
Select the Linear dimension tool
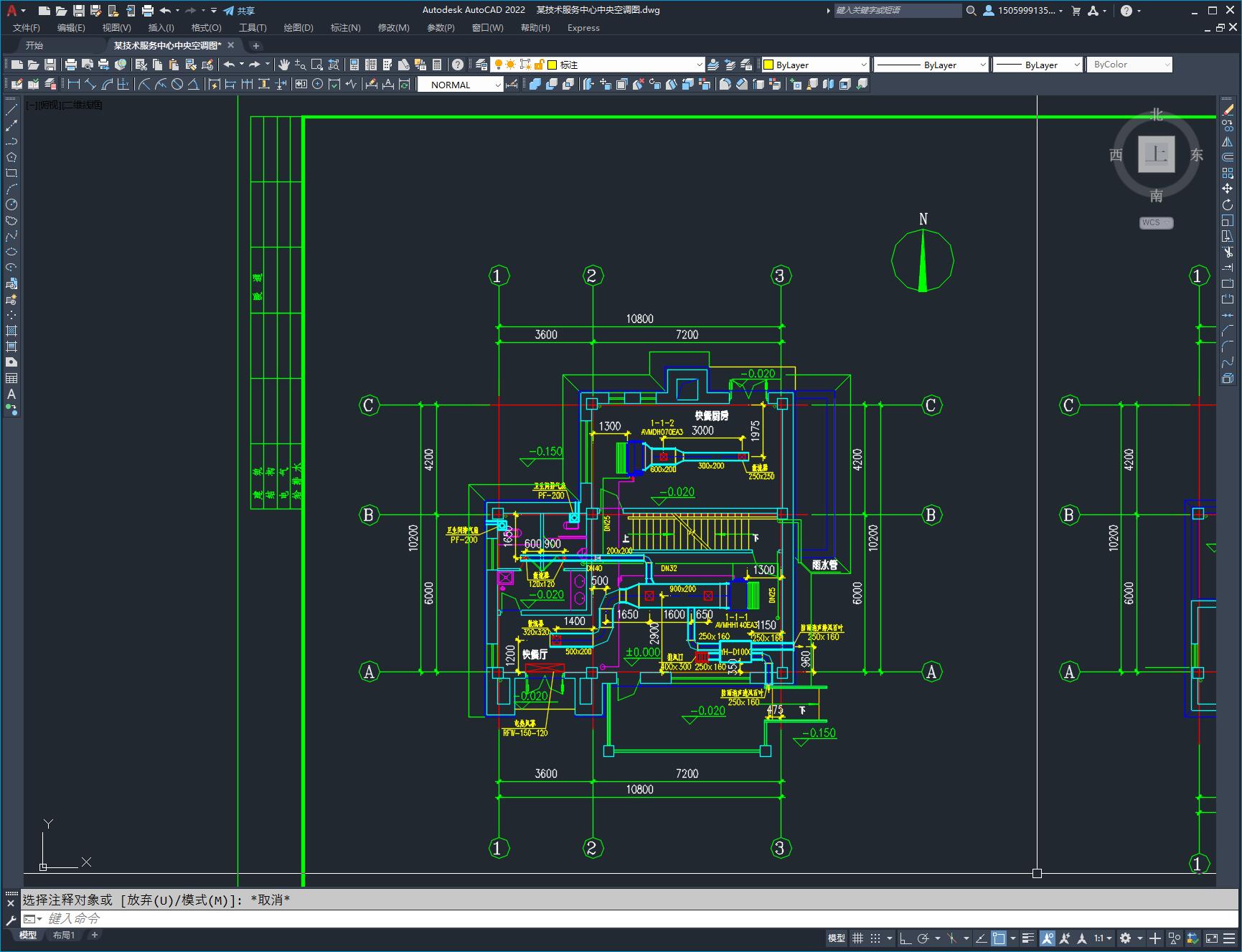73,84
